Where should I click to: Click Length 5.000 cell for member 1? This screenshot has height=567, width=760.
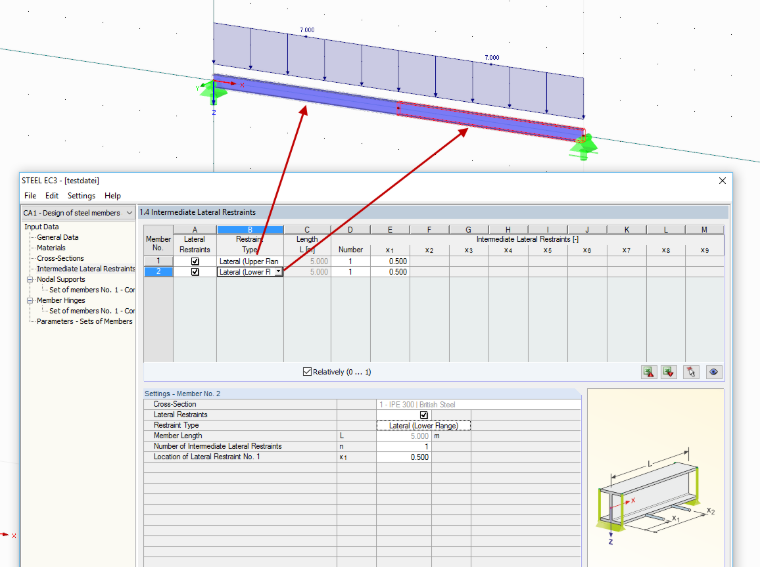[x=307, y=261]
